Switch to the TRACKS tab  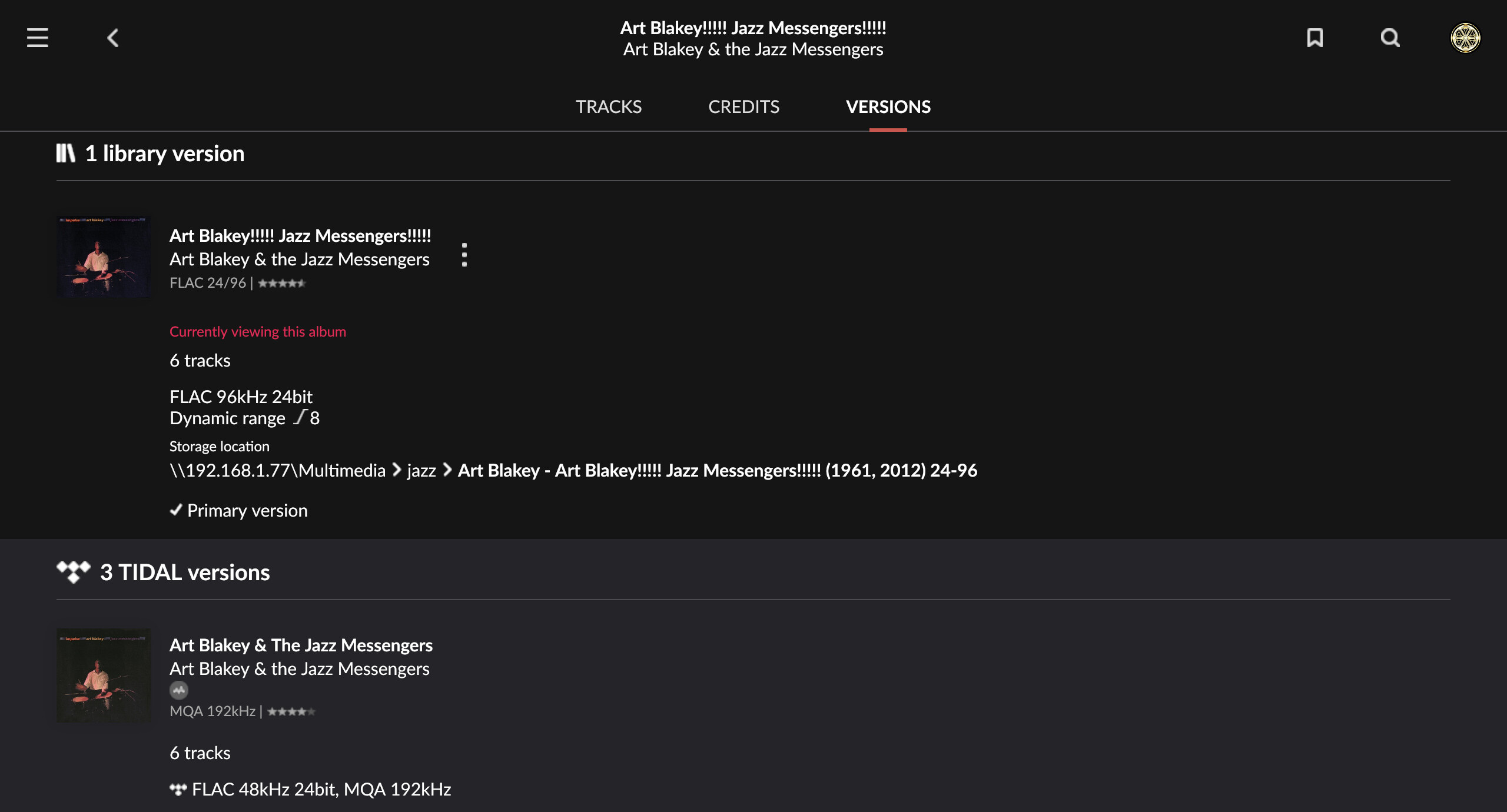608,107
